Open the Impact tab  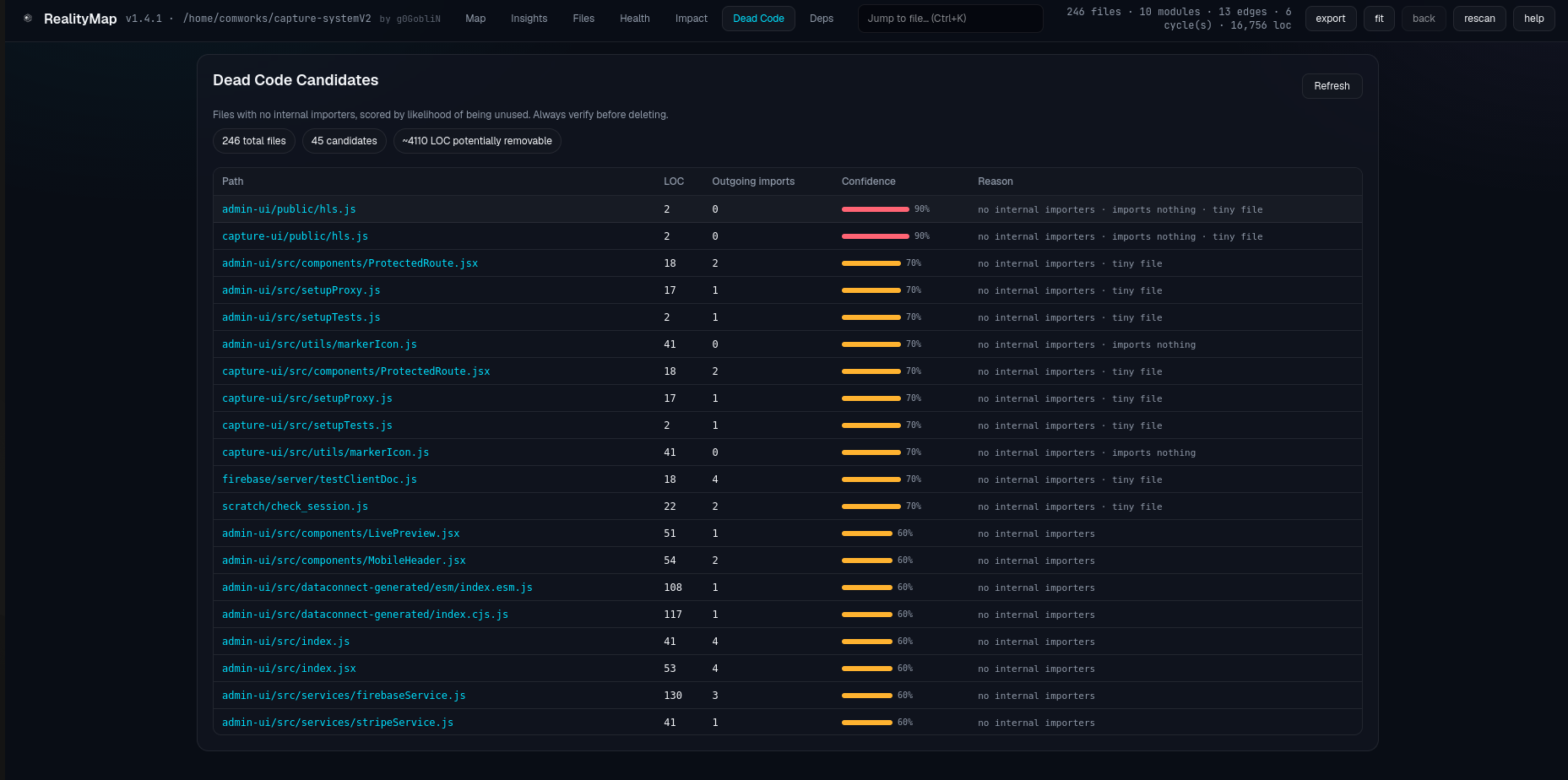point(692,19)
